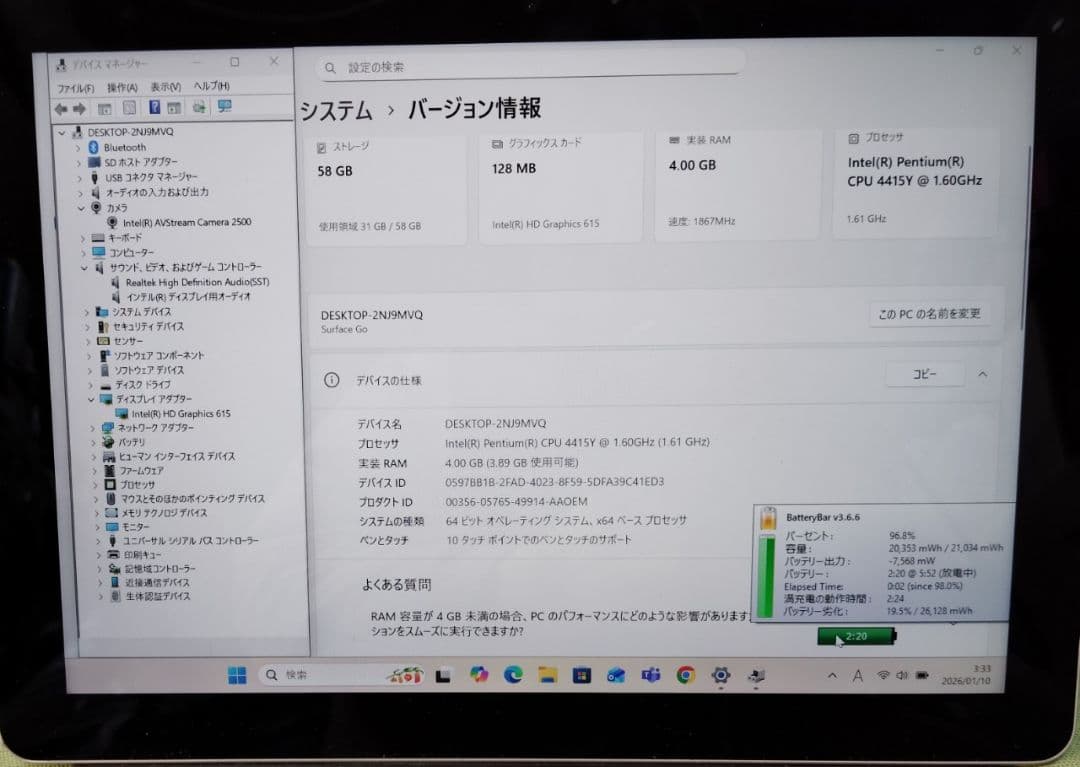Collapse the カメラ category
Viewport: 1080px width, 767px height.
pyautogui.click(x=81, y=208)
